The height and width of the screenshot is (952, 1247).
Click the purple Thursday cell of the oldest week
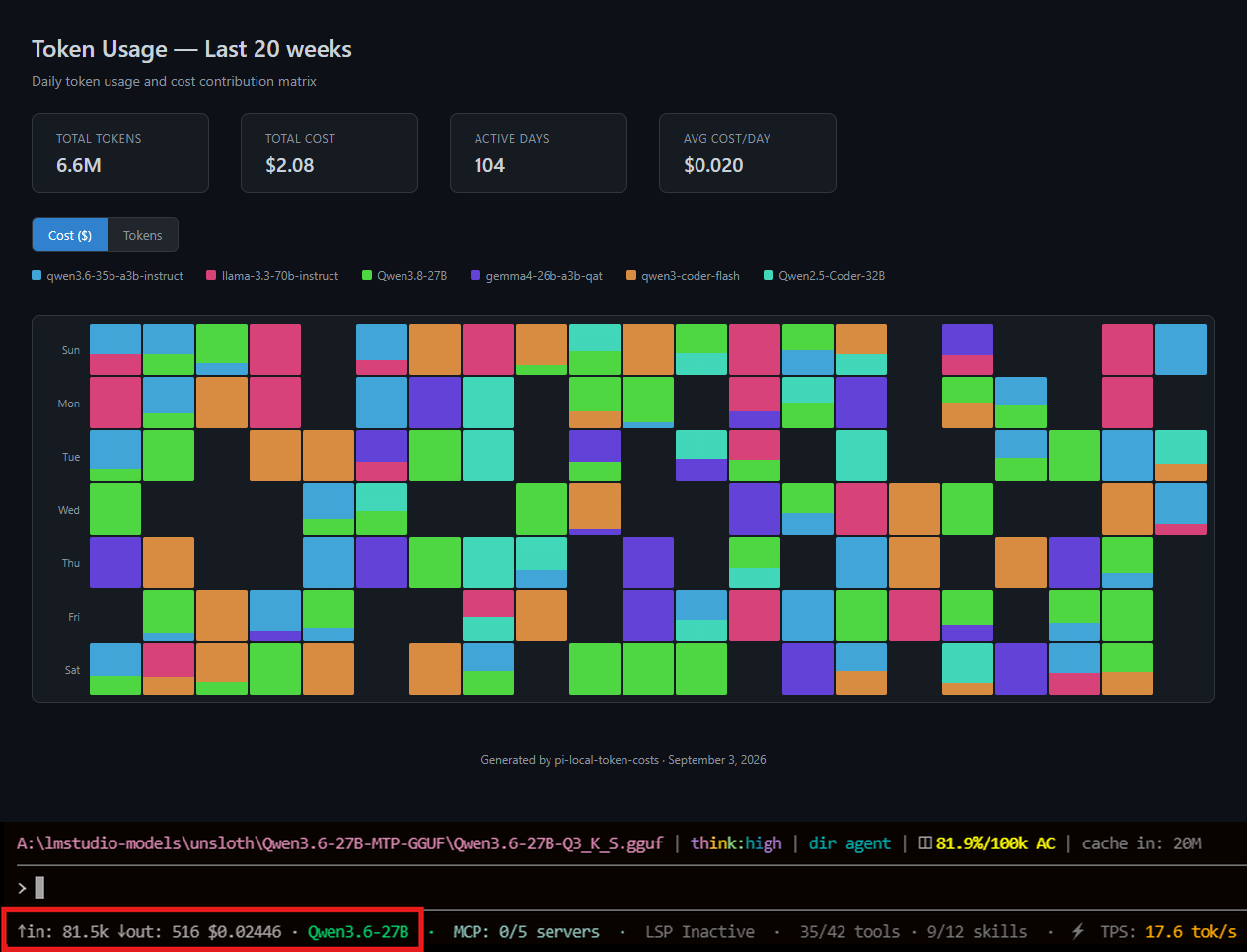(x=115, y=562)
